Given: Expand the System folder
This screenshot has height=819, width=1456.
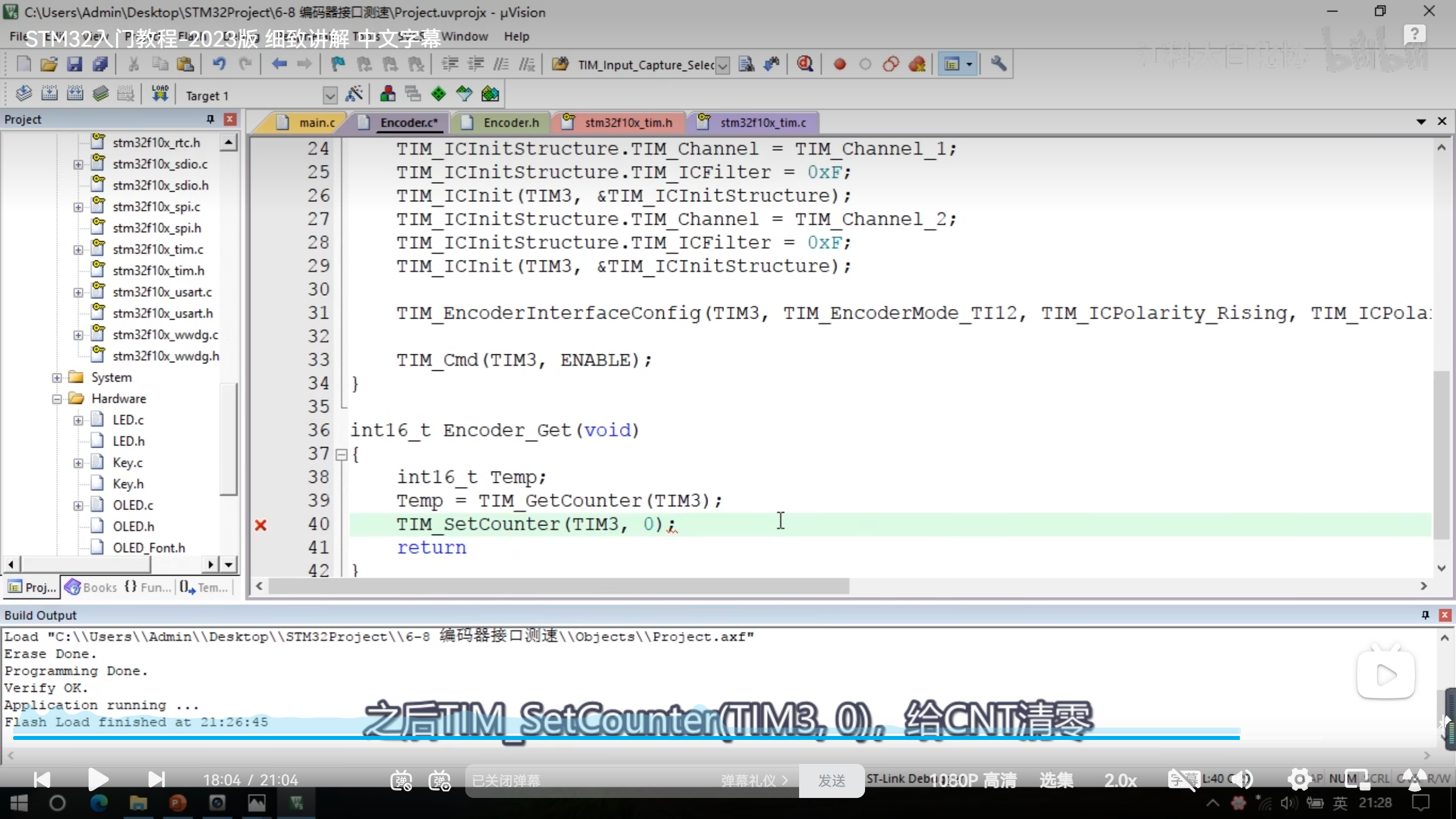Looking at the screenshot, I should point(57,378).
